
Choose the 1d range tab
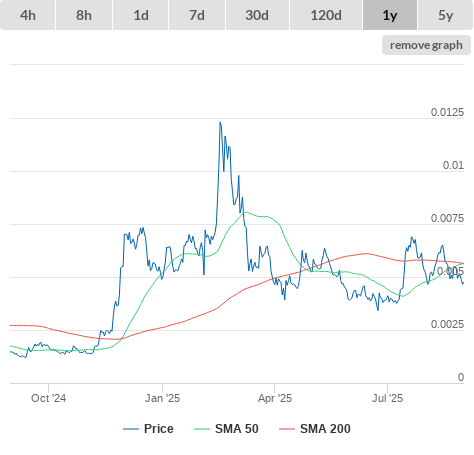coord(141,15)
